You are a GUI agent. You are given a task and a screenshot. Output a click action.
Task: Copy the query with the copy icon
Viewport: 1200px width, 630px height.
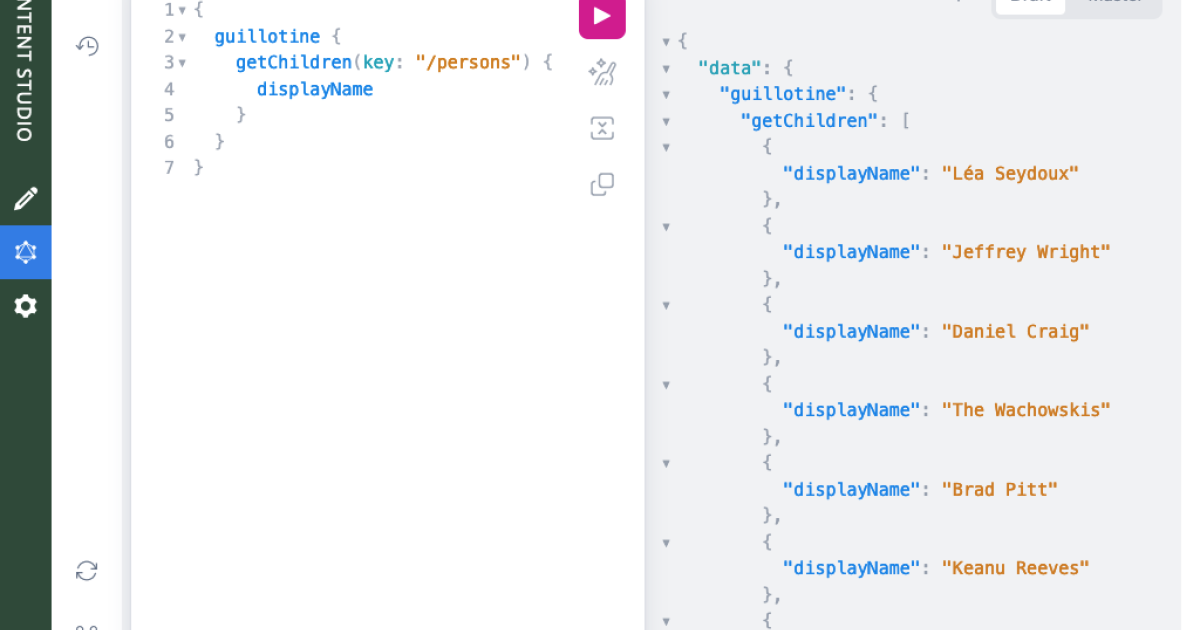coord(602,184)
